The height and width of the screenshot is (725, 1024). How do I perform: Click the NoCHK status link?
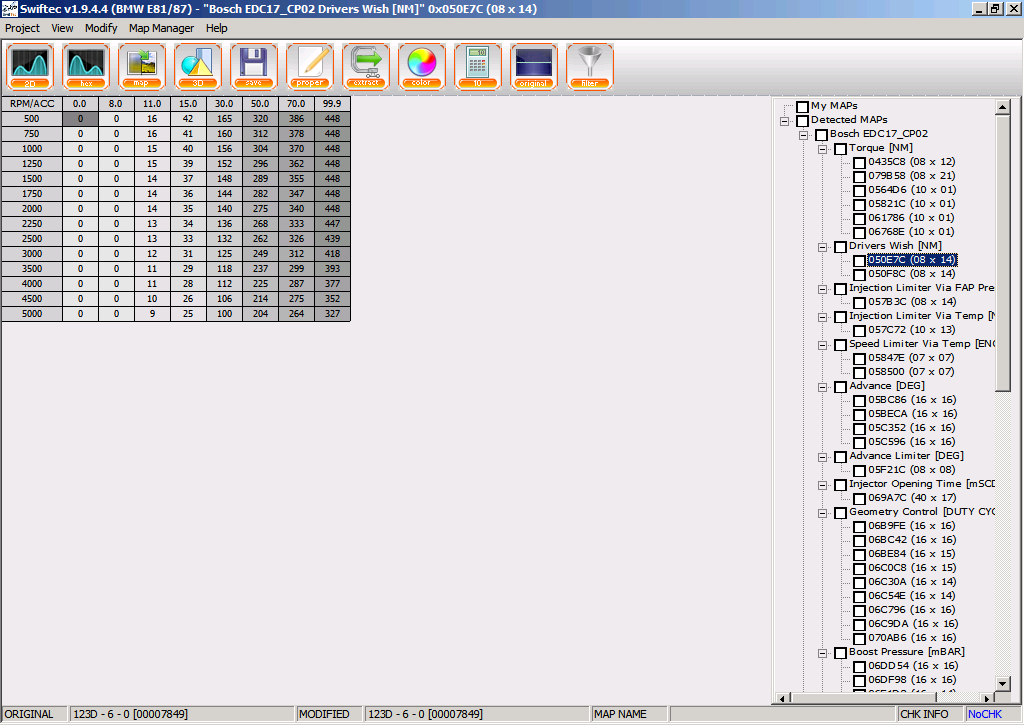984,714
